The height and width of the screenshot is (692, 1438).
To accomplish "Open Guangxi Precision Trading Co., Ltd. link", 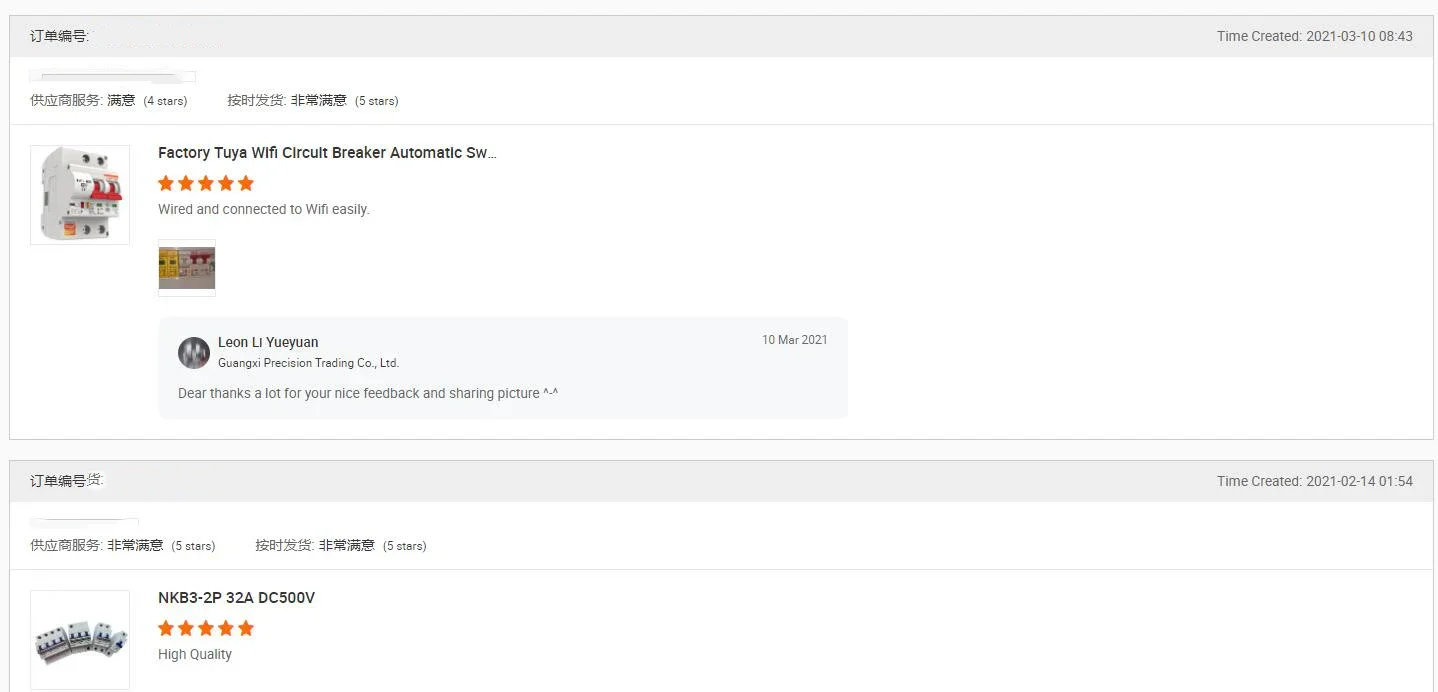I will click(308, 363).
